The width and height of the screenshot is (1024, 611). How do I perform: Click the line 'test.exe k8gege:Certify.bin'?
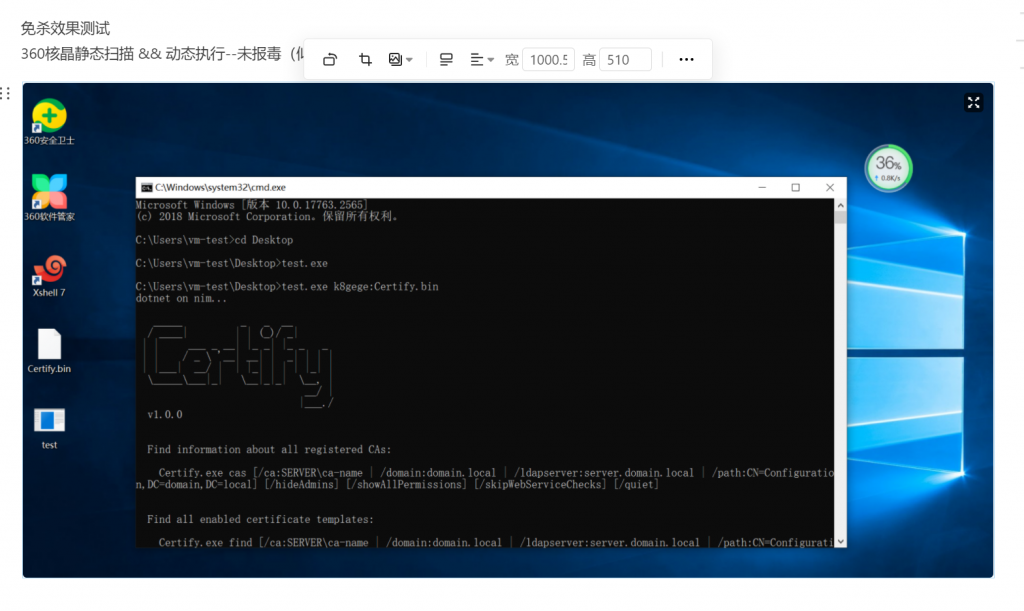[360, 287]
